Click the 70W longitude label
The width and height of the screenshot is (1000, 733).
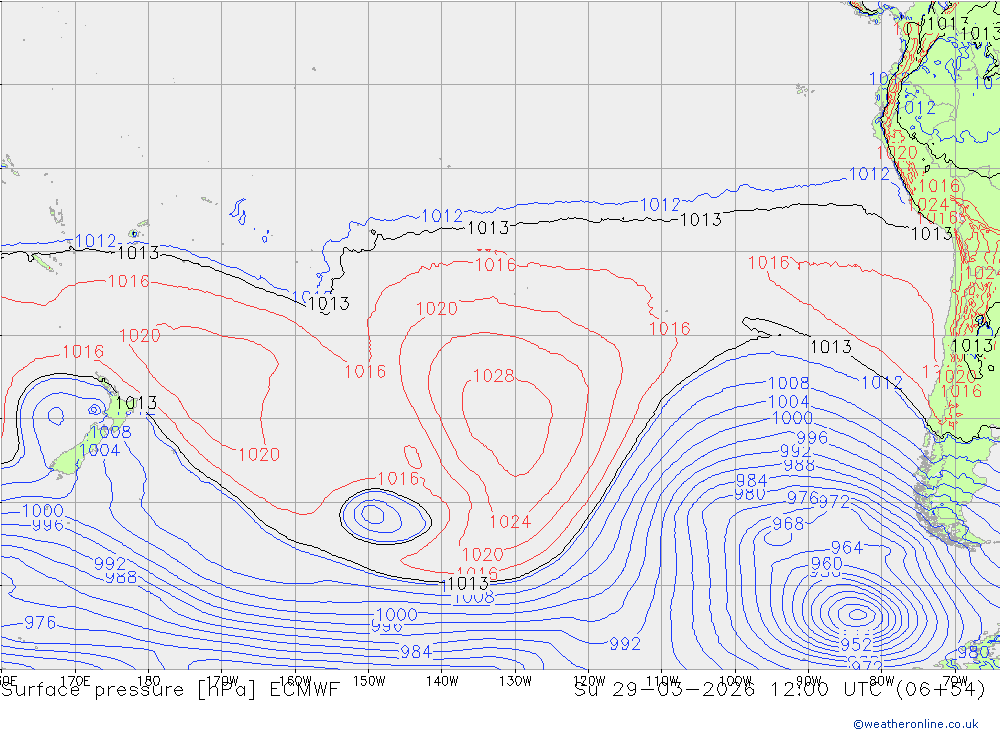[955, 681]
